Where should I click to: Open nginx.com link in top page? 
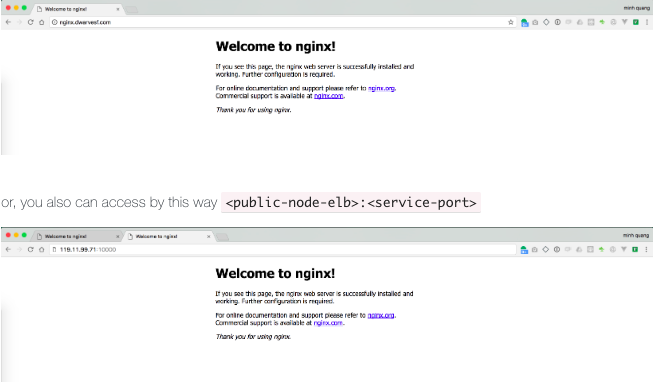point(329,96)
